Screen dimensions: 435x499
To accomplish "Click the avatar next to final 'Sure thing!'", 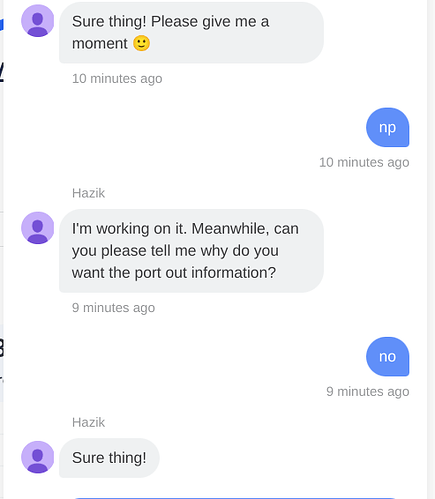I will pyautogui.click(x=38, y=457).
